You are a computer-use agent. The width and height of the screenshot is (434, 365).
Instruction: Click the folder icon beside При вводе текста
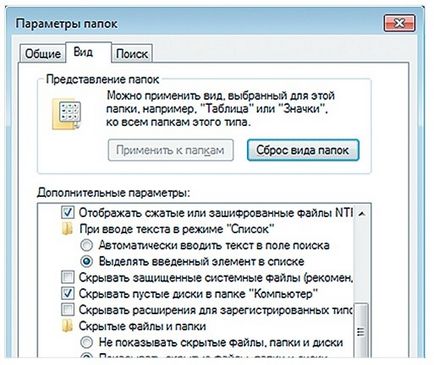67,229
